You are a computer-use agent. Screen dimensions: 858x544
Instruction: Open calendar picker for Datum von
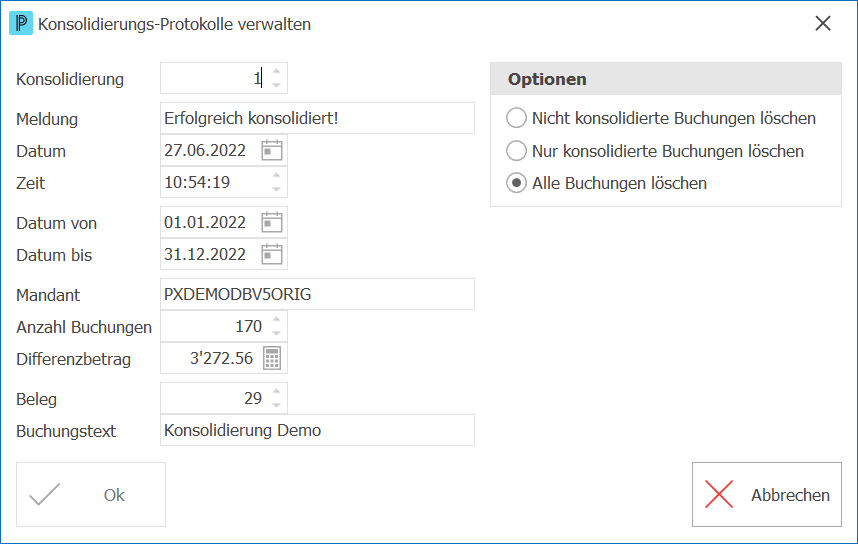tap(271, 223)
